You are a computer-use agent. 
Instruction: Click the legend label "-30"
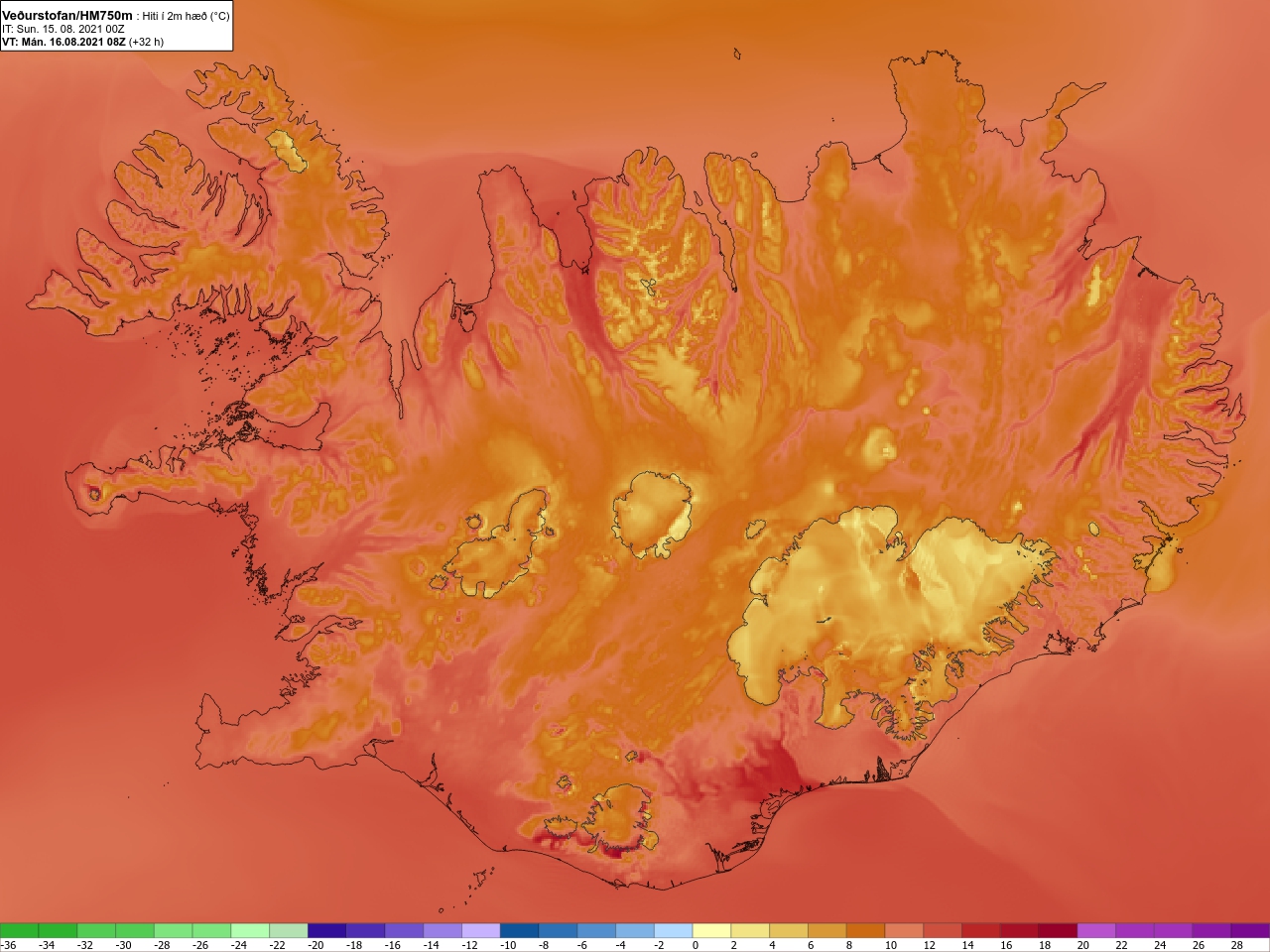[x=123, y=945]
